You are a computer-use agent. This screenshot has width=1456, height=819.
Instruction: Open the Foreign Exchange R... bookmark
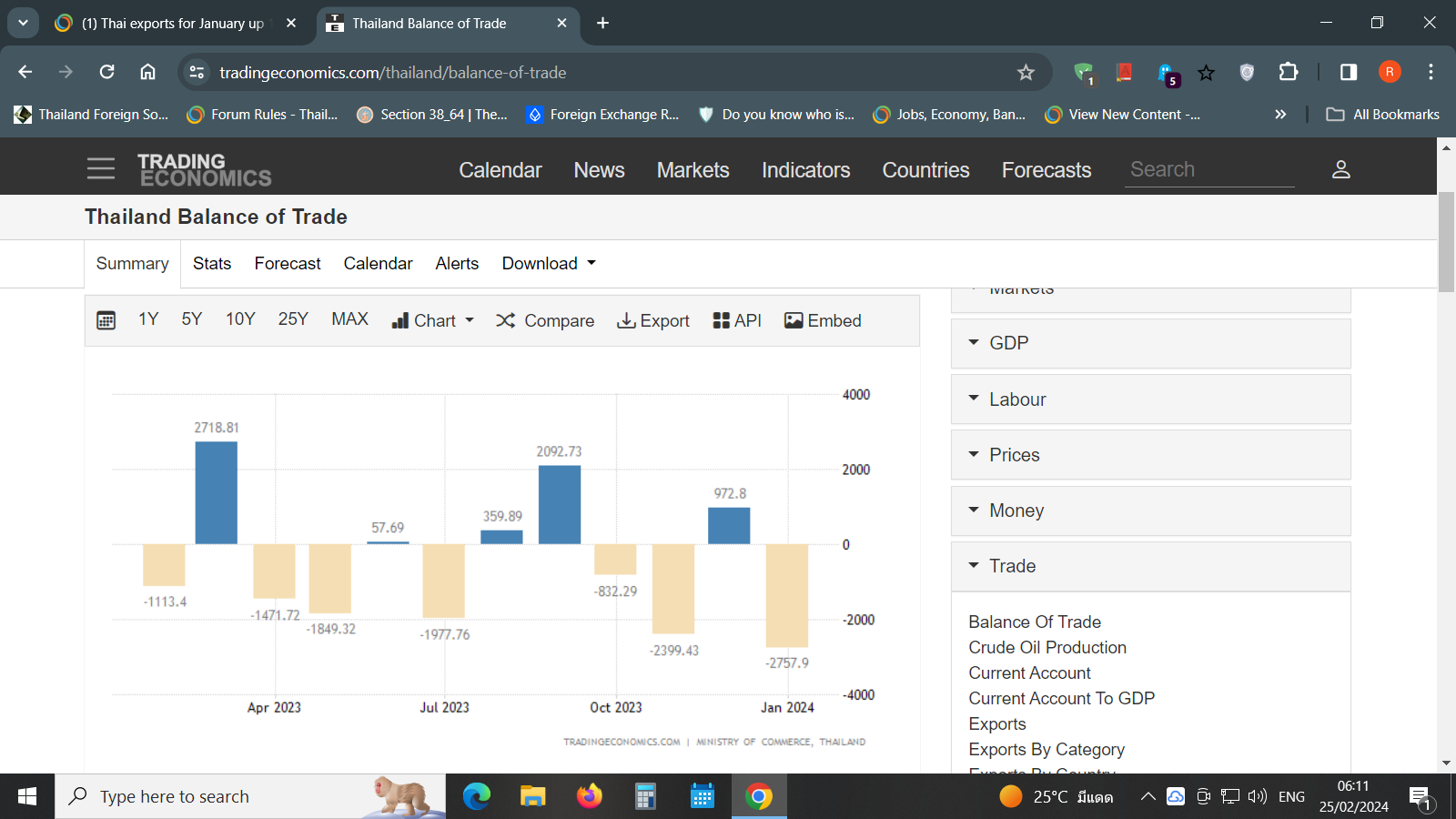603,115
